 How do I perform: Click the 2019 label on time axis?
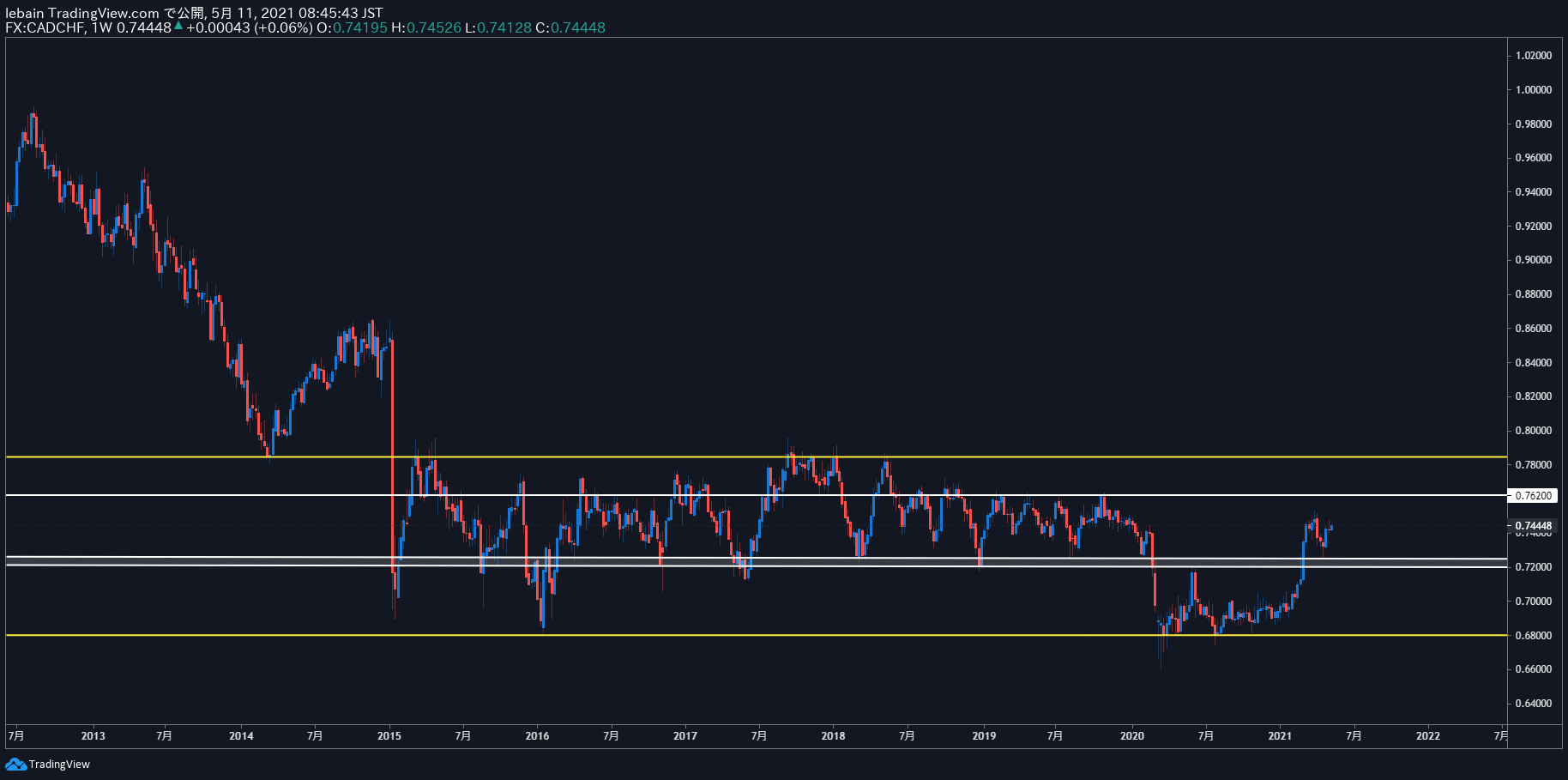[985, 735]
